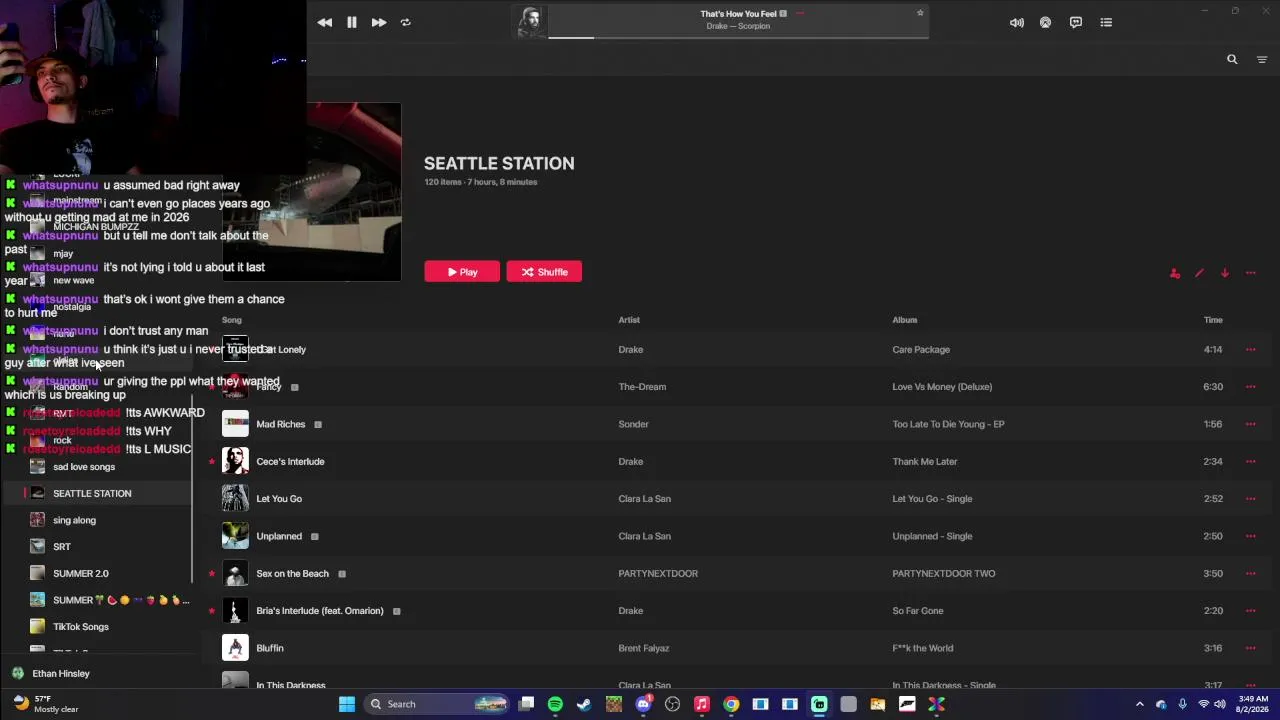Click the Song column header
This screenshot has width=1280, height=720.
tap(232, 320)
